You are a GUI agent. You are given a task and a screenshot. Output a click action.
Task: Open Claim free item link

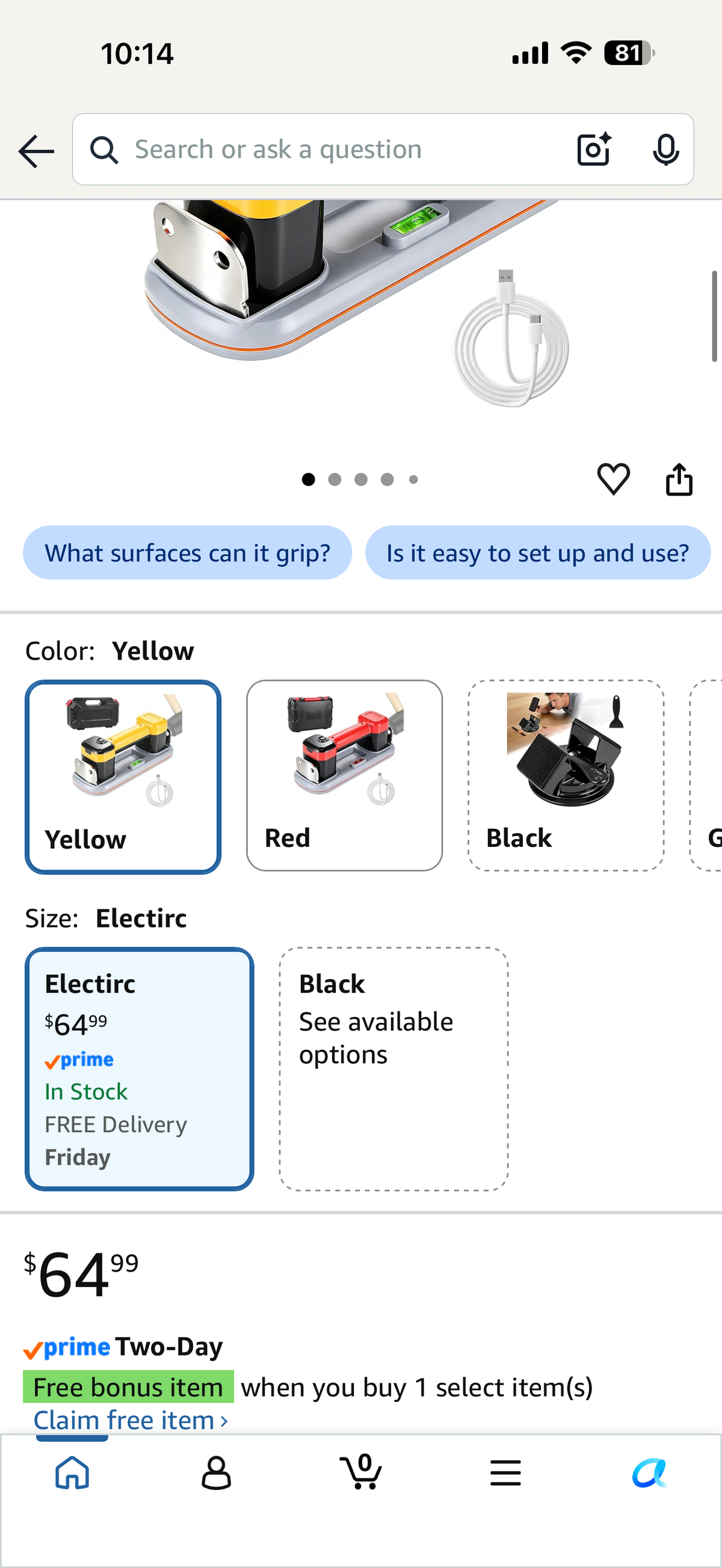click(x=131, y=1421)
